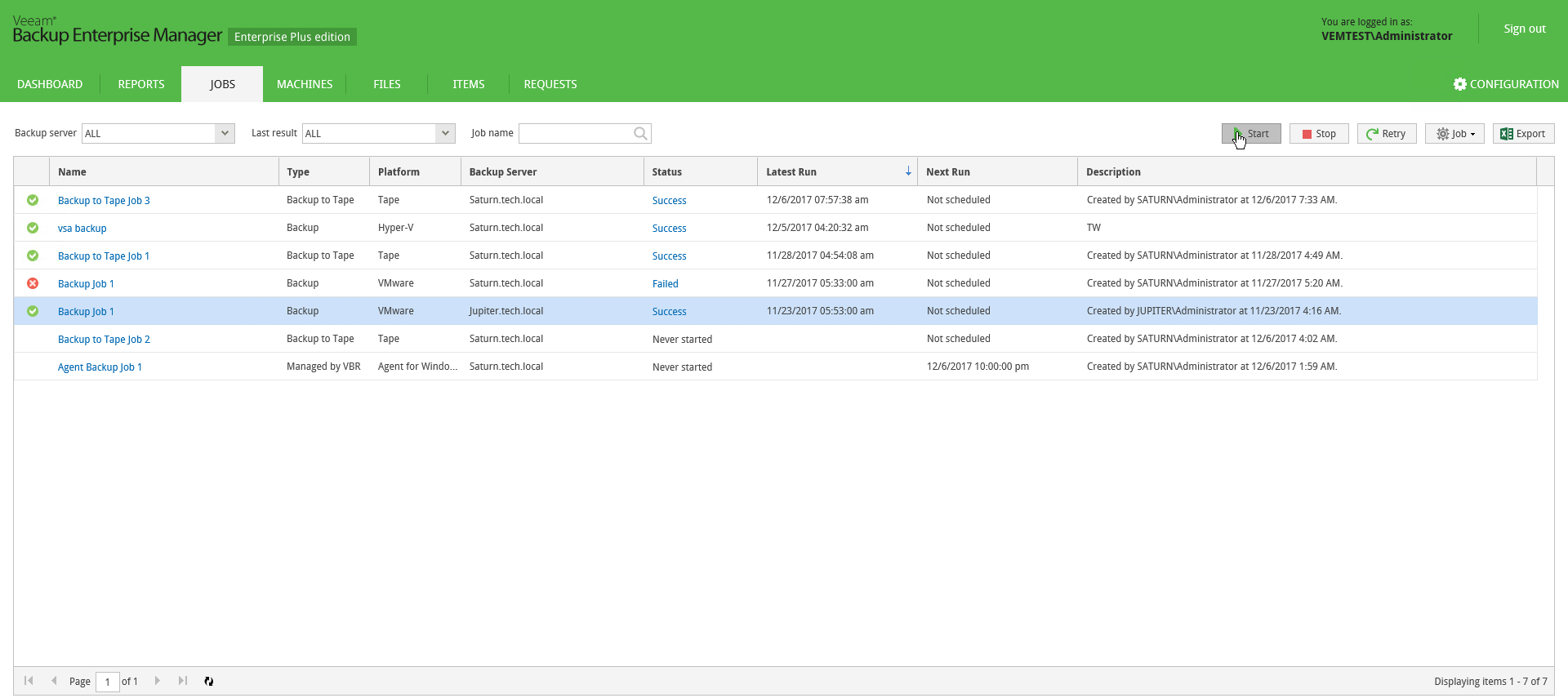Click the Enterprise Plus edition badge

coord(292,37)
